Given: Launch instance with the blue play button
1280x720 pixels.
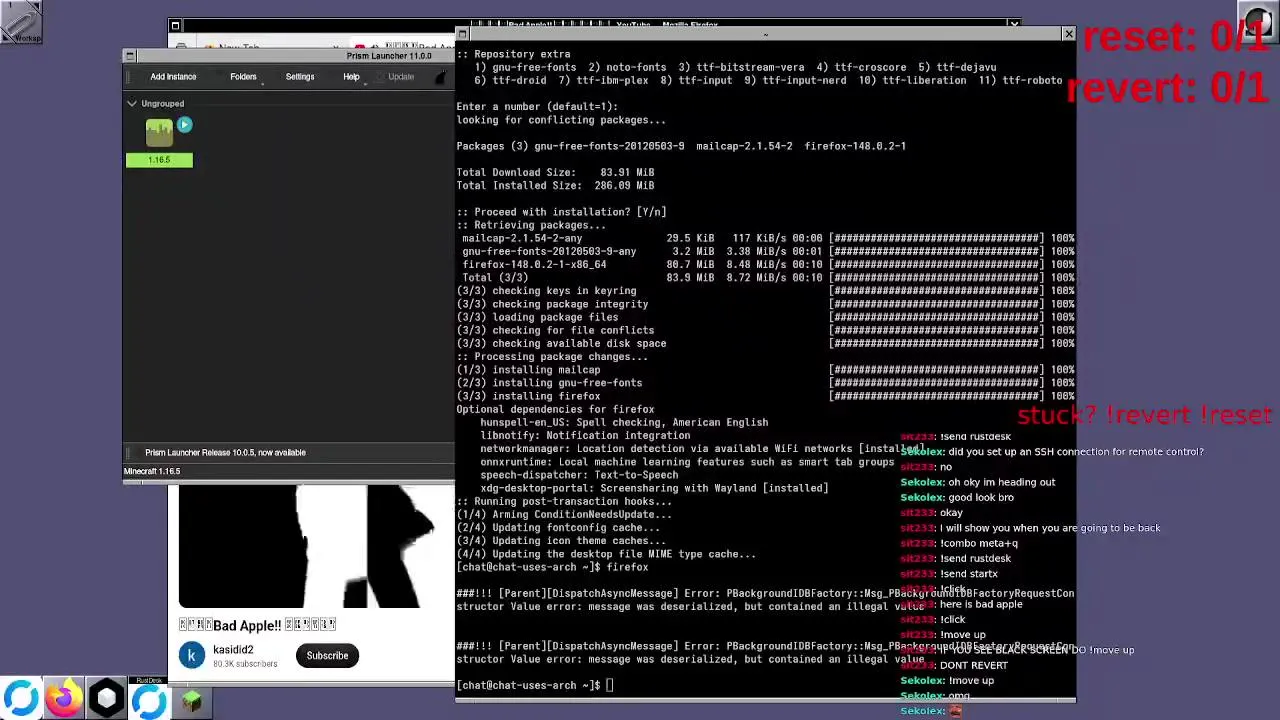Looking at the screenshot, I should (x=184, y=125).
